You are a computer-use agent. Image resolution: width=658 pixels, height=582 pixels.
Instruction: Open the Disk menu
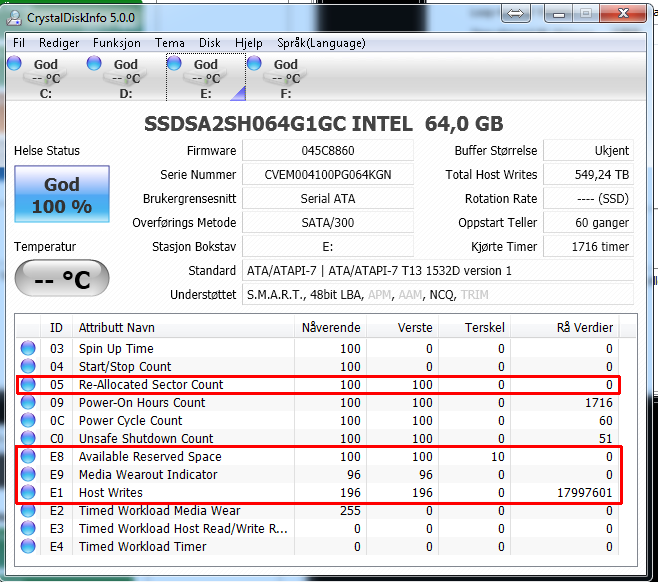tap(209, 43)
